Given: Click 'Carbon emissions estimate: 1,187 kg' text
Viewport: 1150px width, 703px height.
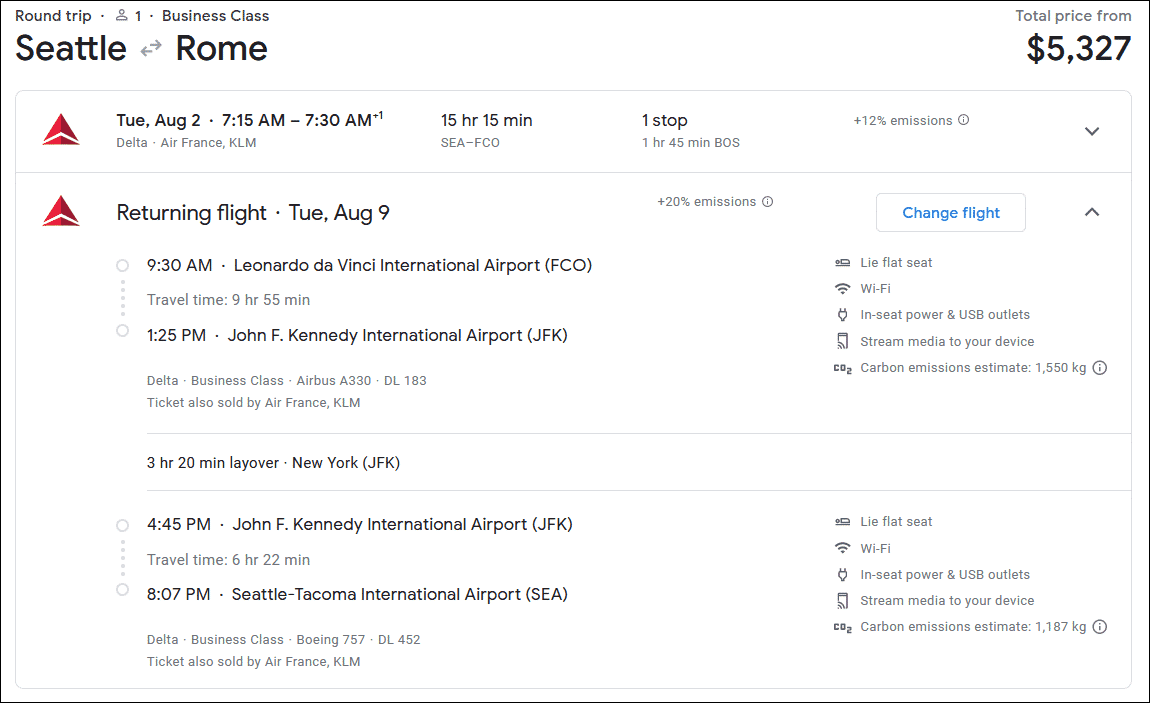Looking at the screenshot, I should [973, 627].
